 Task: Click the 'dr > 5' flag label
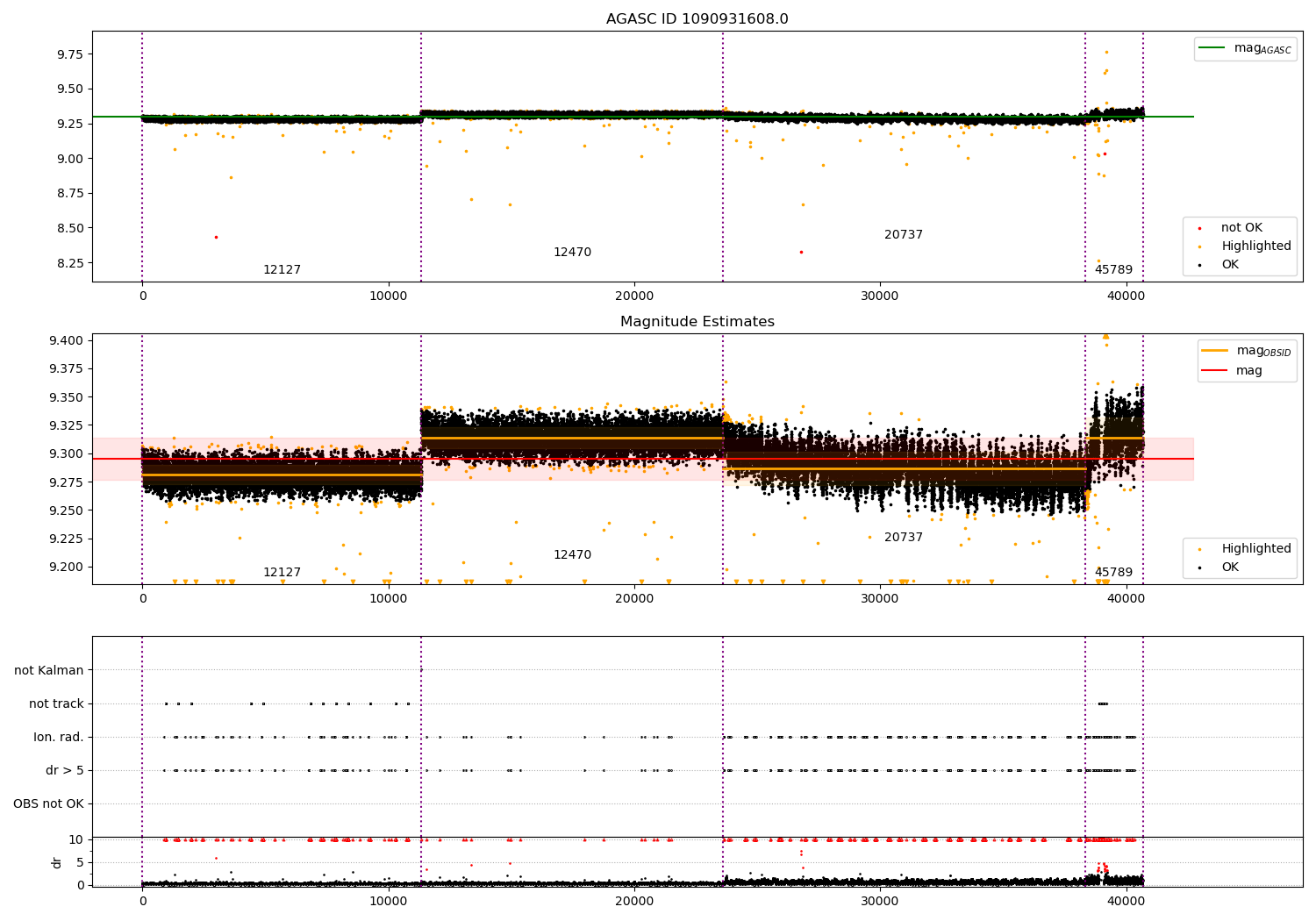tap(65, 770)
